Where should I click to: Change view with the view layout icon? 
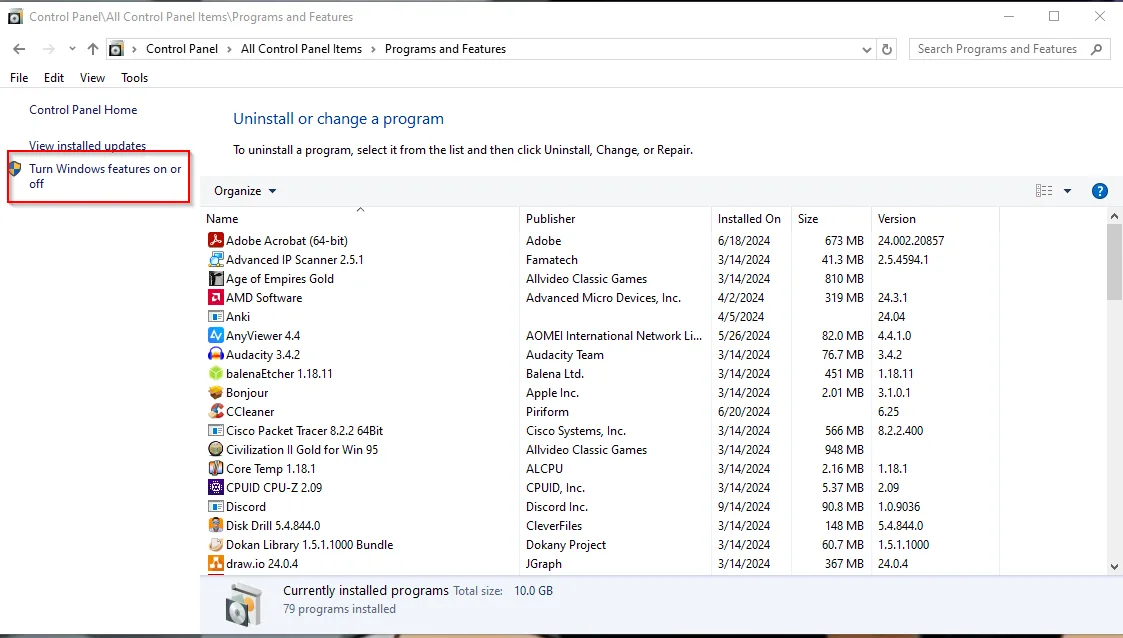(x=1044, y=190)
